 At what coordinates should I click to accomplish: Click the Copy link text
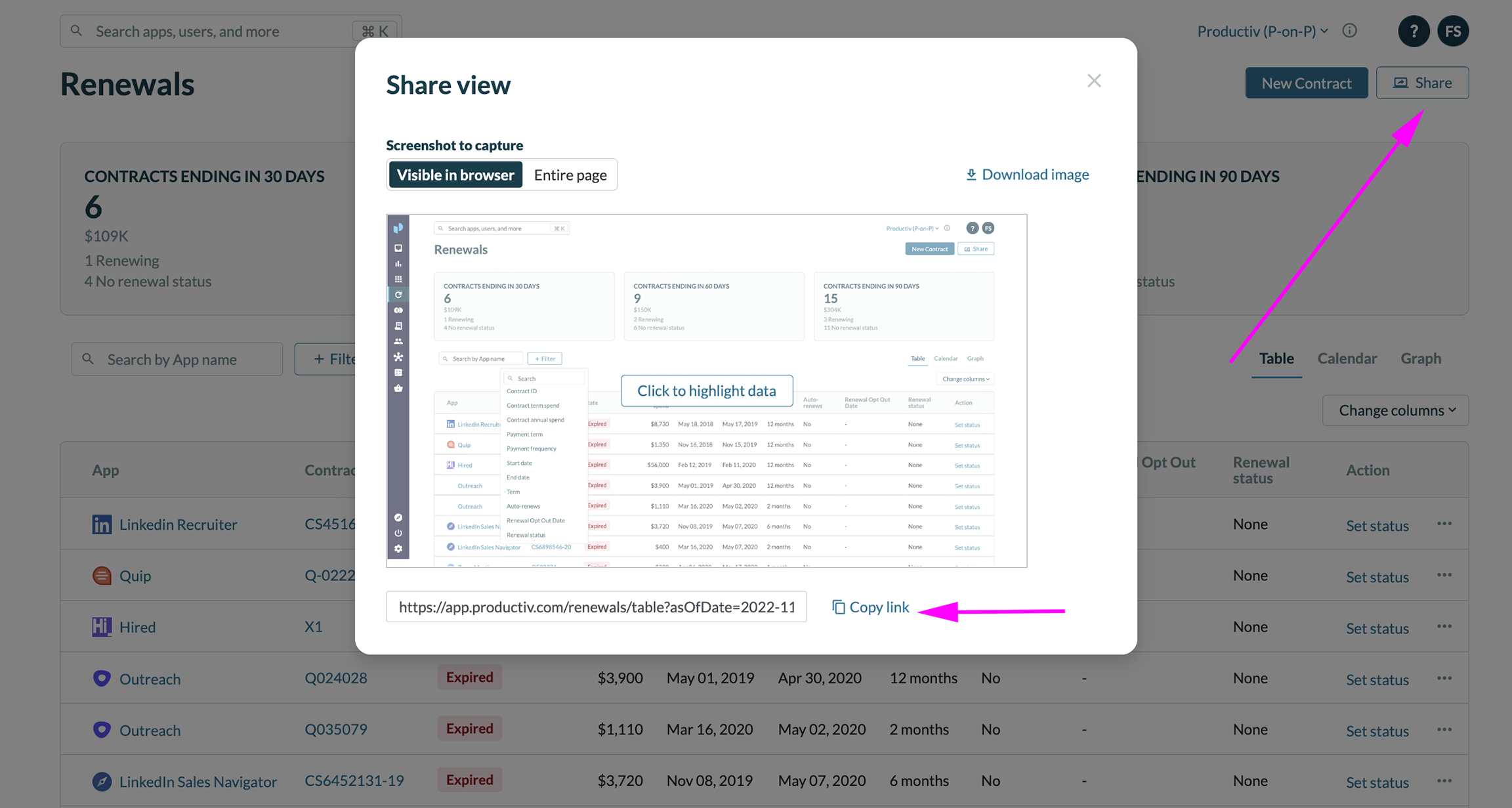pos(879,606)
